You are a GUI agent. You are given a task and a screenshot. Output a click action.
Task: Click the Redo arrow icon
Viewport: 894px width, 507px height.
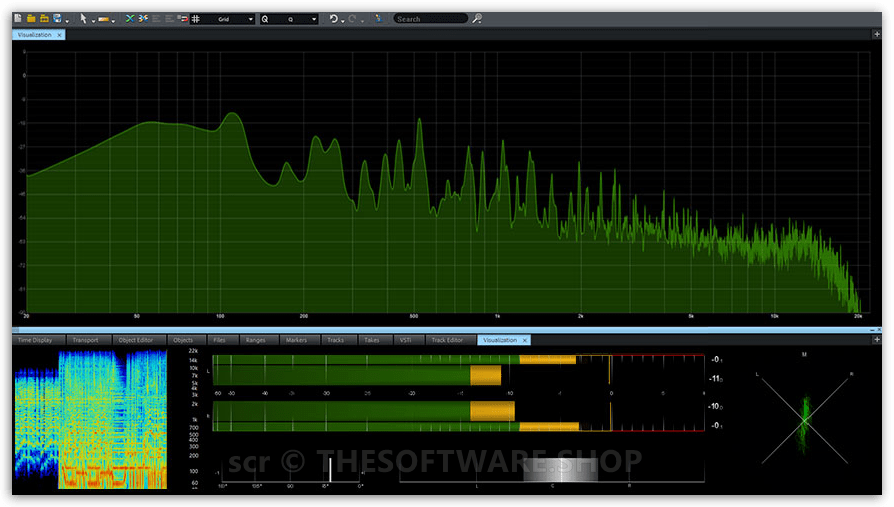[352, 19]
